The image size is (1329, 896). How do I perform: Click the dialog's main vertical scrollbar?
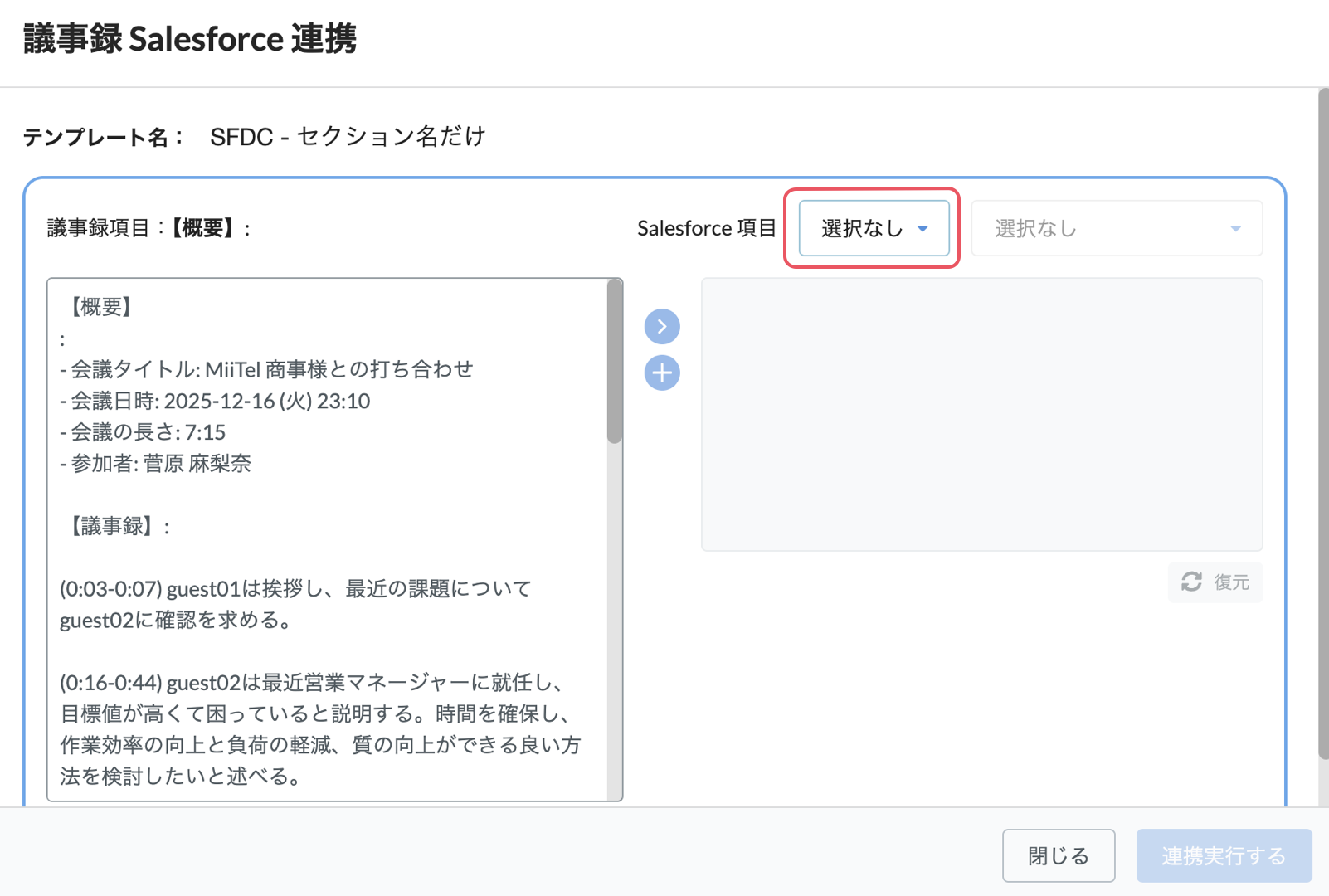click(x=1323, y=423)
